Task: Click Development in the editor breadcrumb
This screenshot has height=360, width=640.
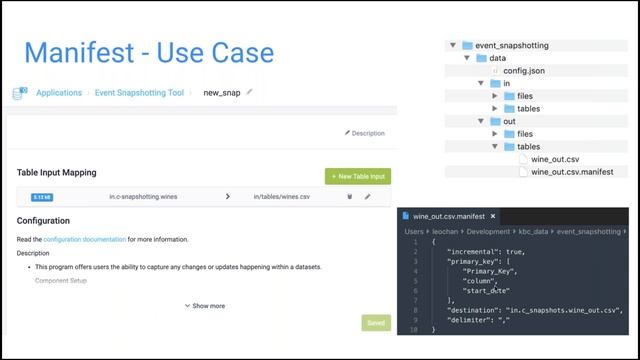Action: [488, 231]
